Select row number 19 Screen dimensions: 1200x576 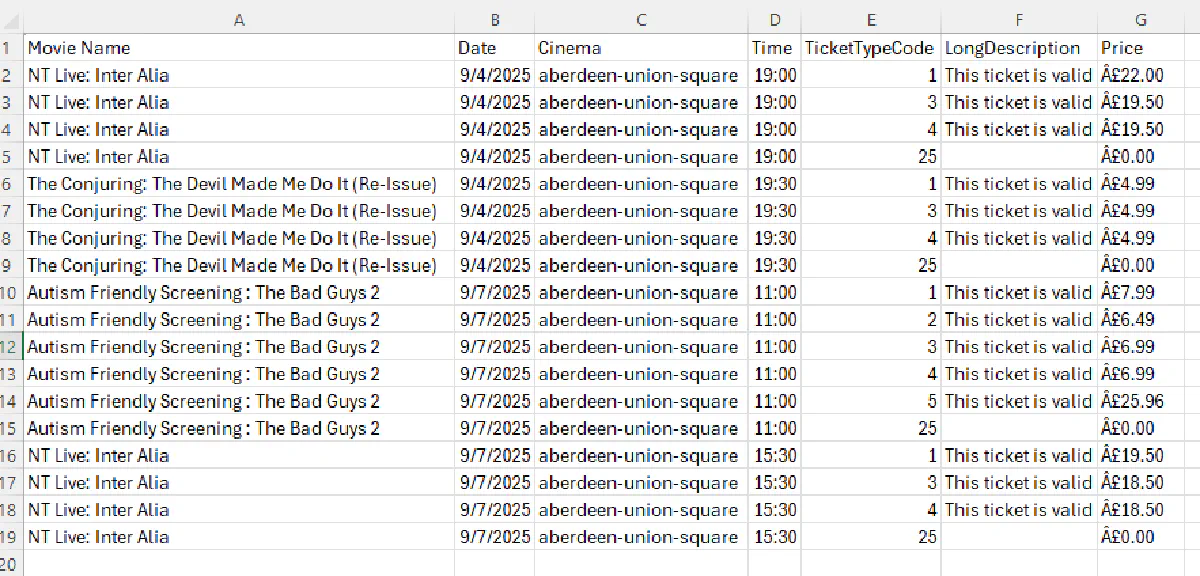pyautogui.click(x=11, y=536)
